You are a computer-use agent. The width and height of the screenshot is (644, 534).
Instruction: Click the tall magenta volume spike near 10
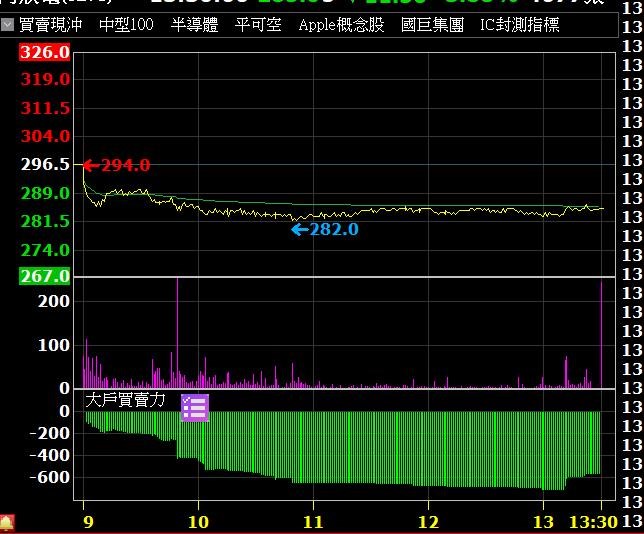[177, 330]
